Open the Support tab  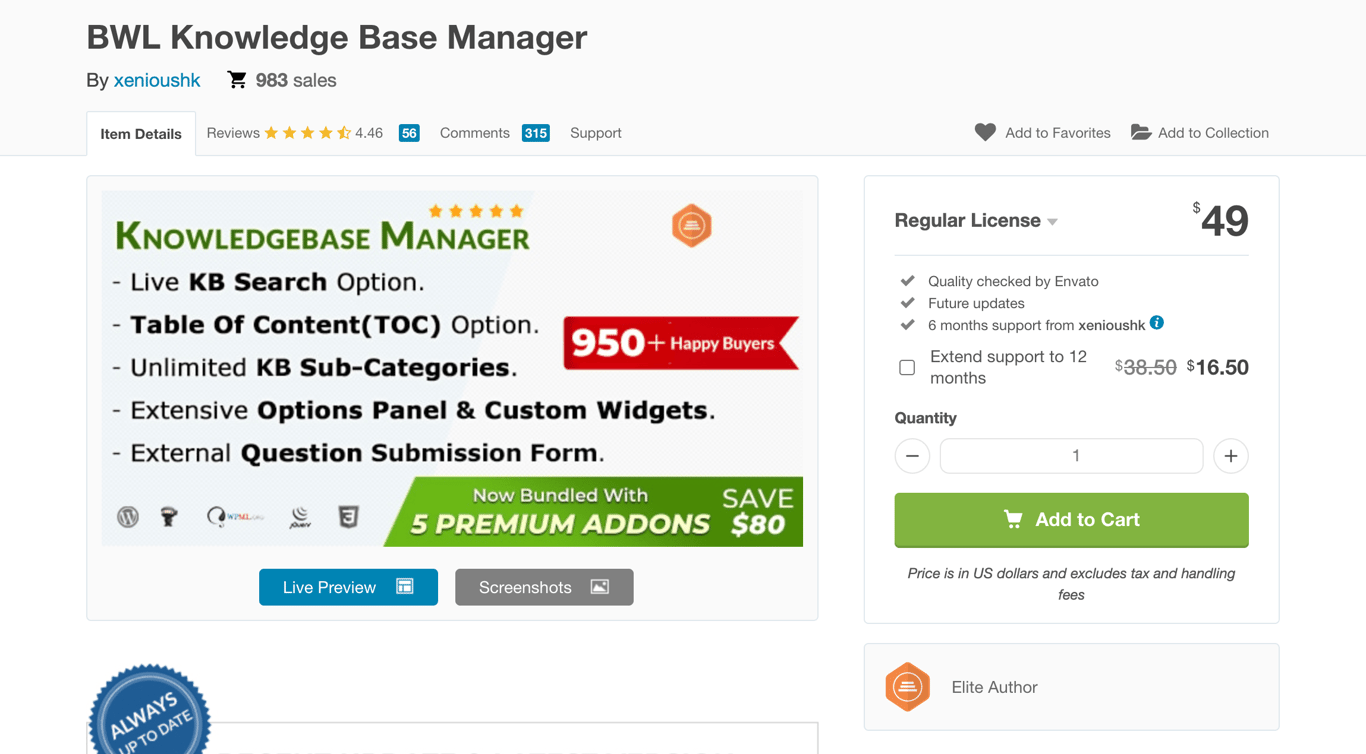(x=596, y=133)
